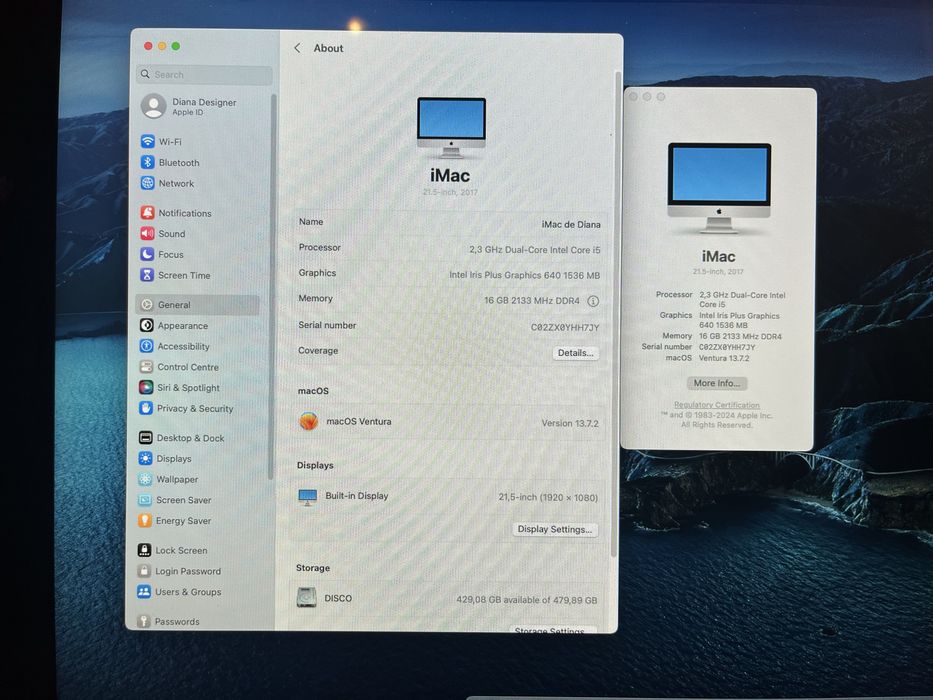This screenshot has height=700, width=933.
Task: Click the Version 13.7.2 text
Action: pos(569,424)
